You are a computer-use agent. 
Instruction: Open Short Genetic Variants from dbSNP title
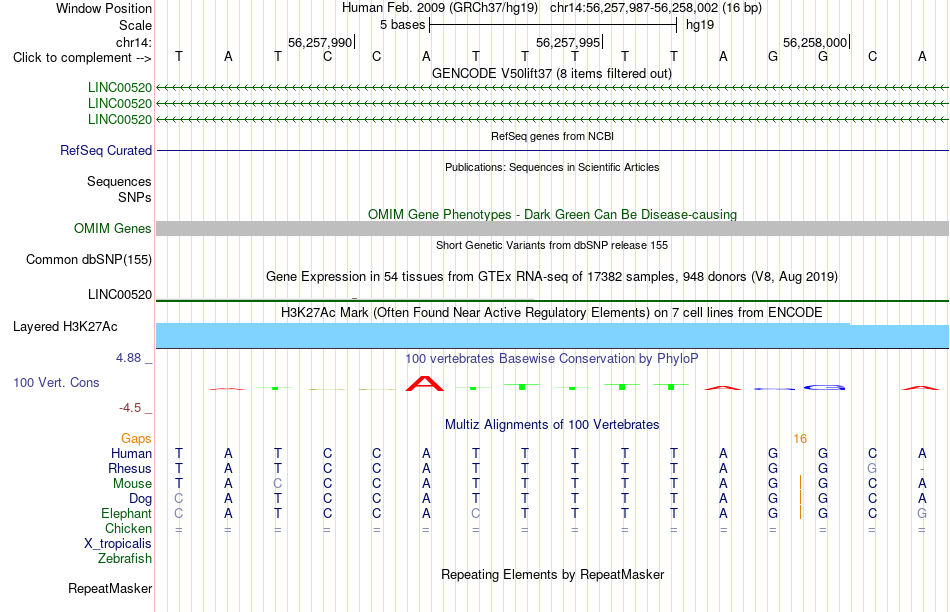pos(552,245)
